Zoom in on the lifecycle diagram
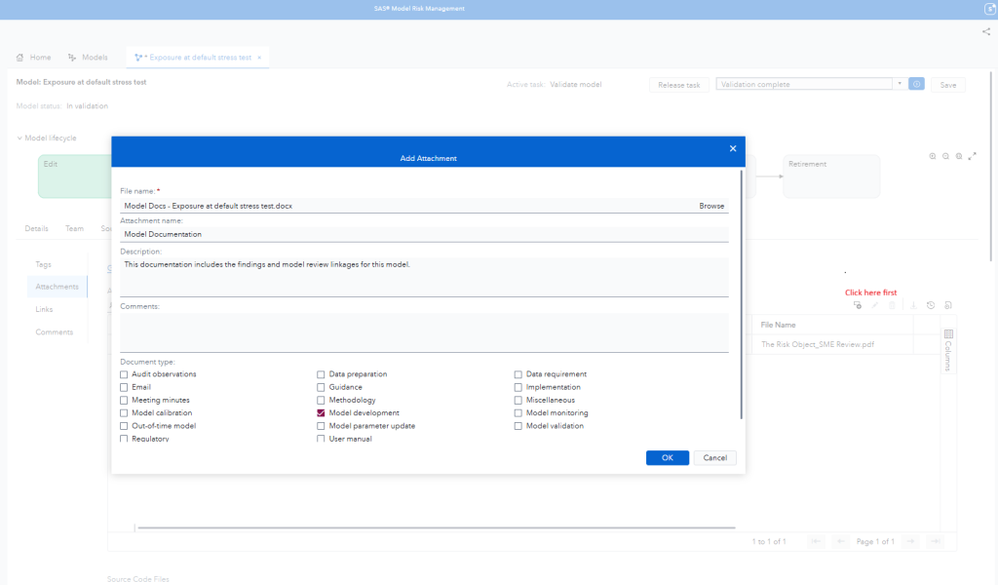The image size is (998, 585). [x=932, y=156]
